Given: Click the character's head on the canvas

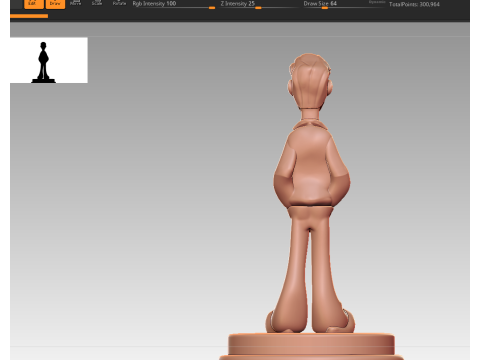Looking at the screenshot, I should pos(310,81).
